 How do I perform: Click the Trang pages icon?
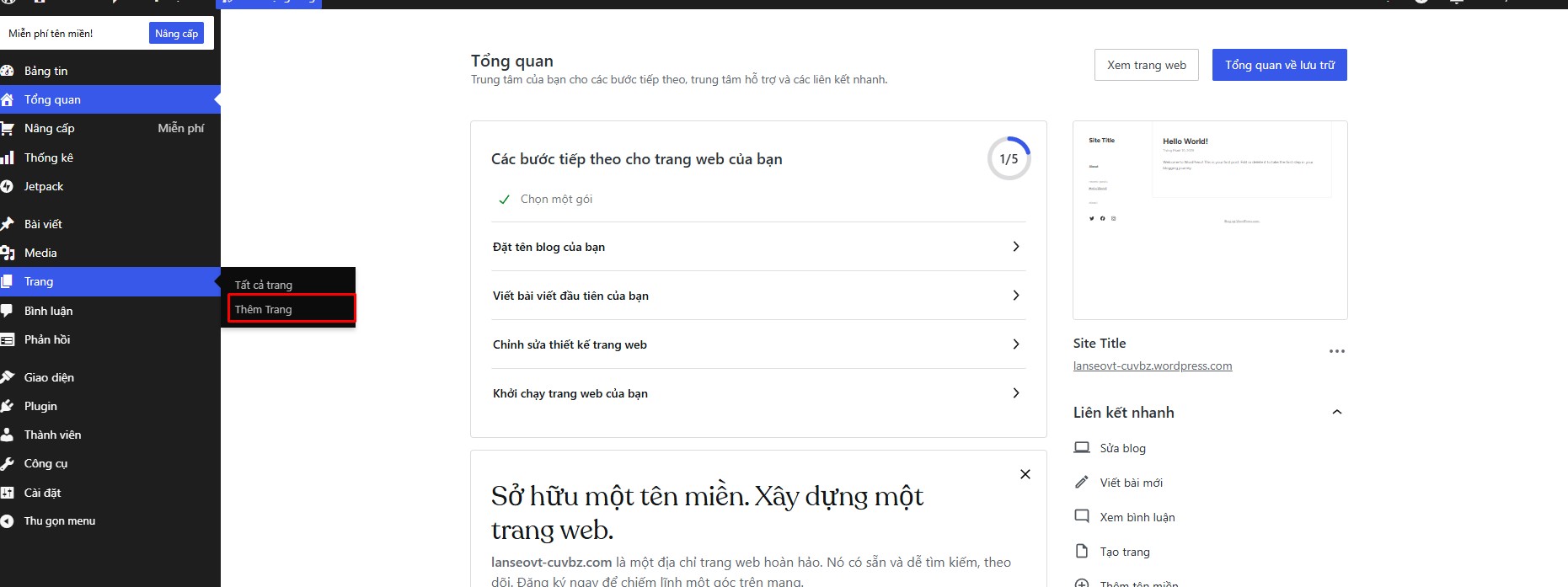7,281
